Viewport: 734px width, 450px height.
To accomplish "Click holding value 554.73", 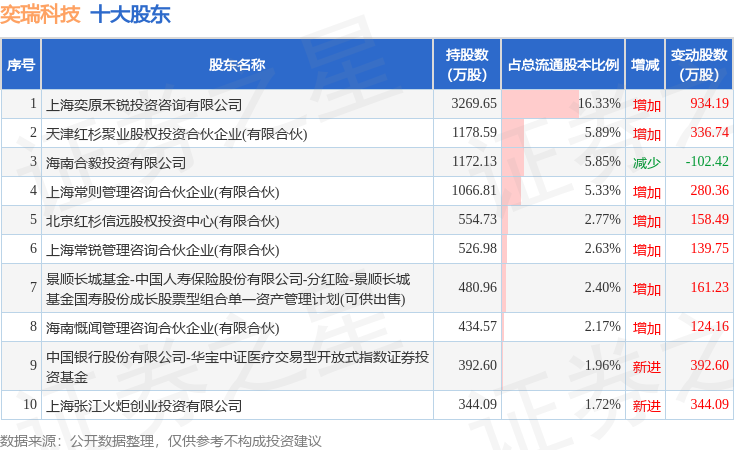I will [477, 219].
